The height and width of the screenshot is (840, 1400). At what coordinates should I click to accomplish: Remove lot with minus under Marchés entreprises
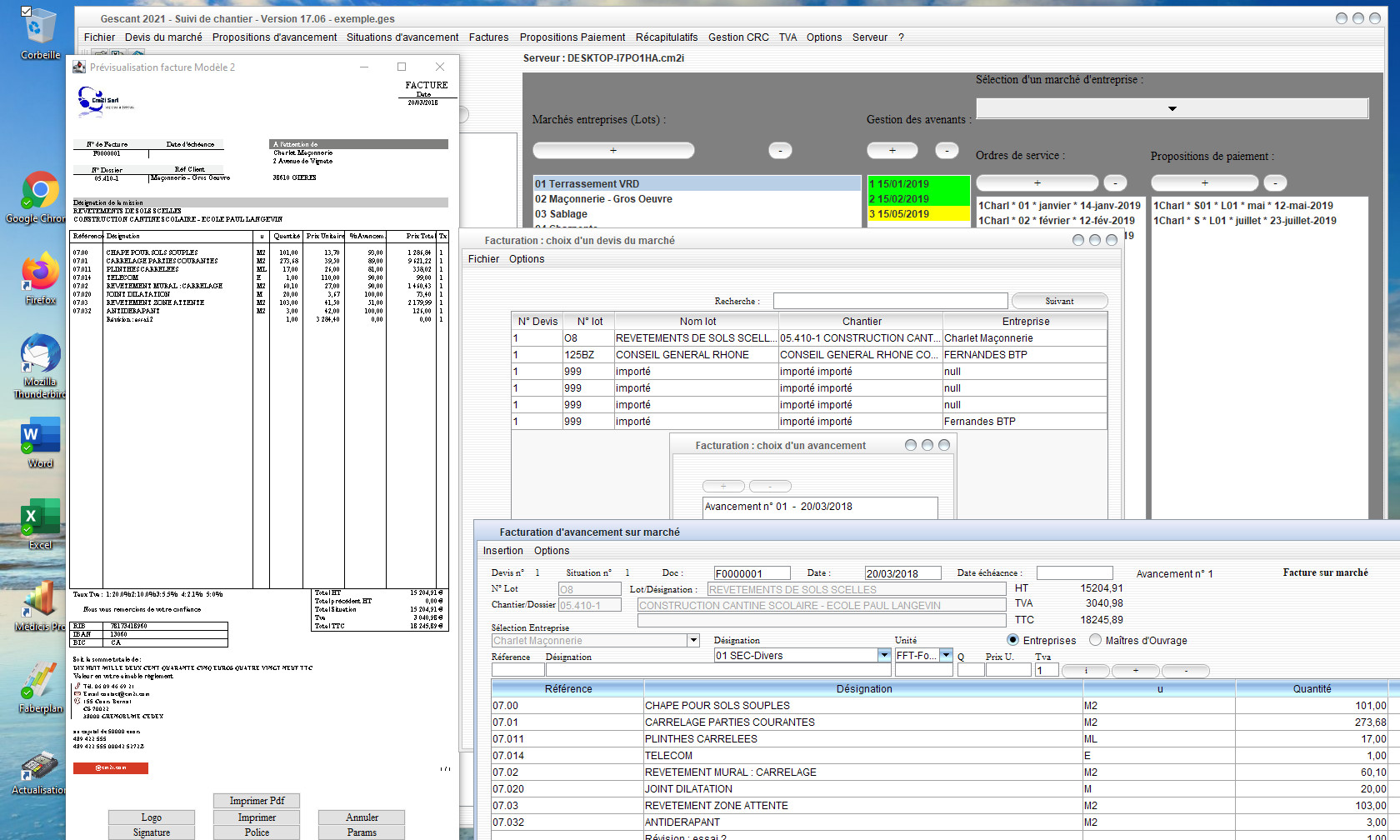[x=780, y=150]
